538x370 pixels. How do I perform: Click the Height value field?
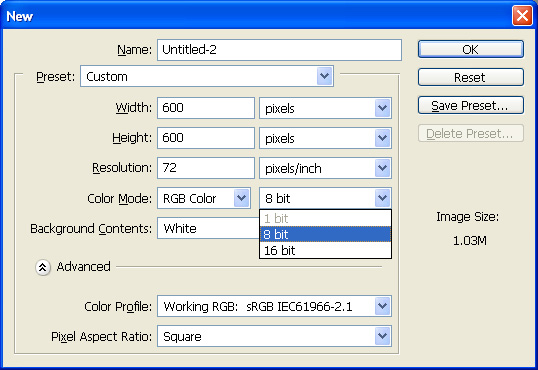coord(206,138)
